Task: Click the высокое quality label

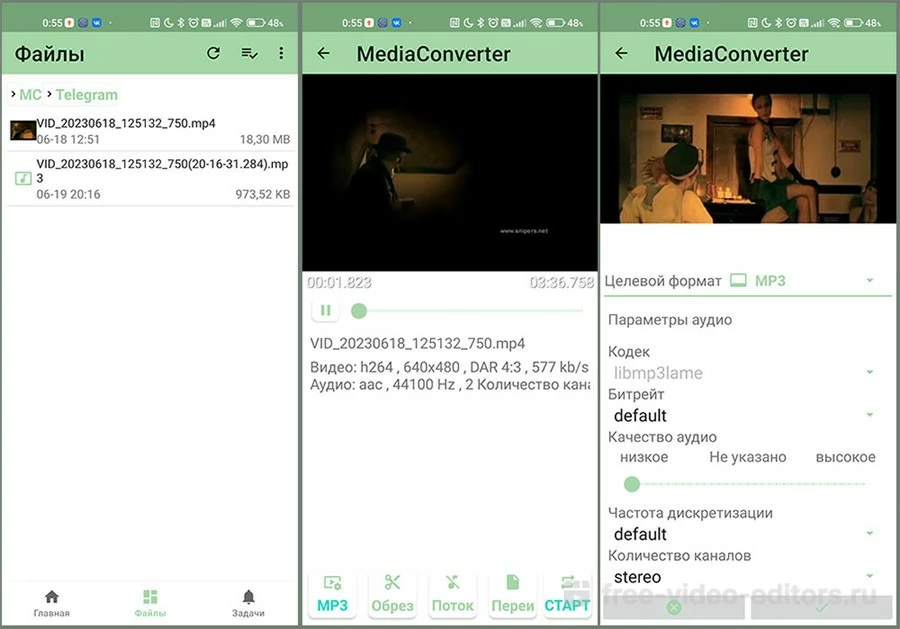Action: pos(845,457)
